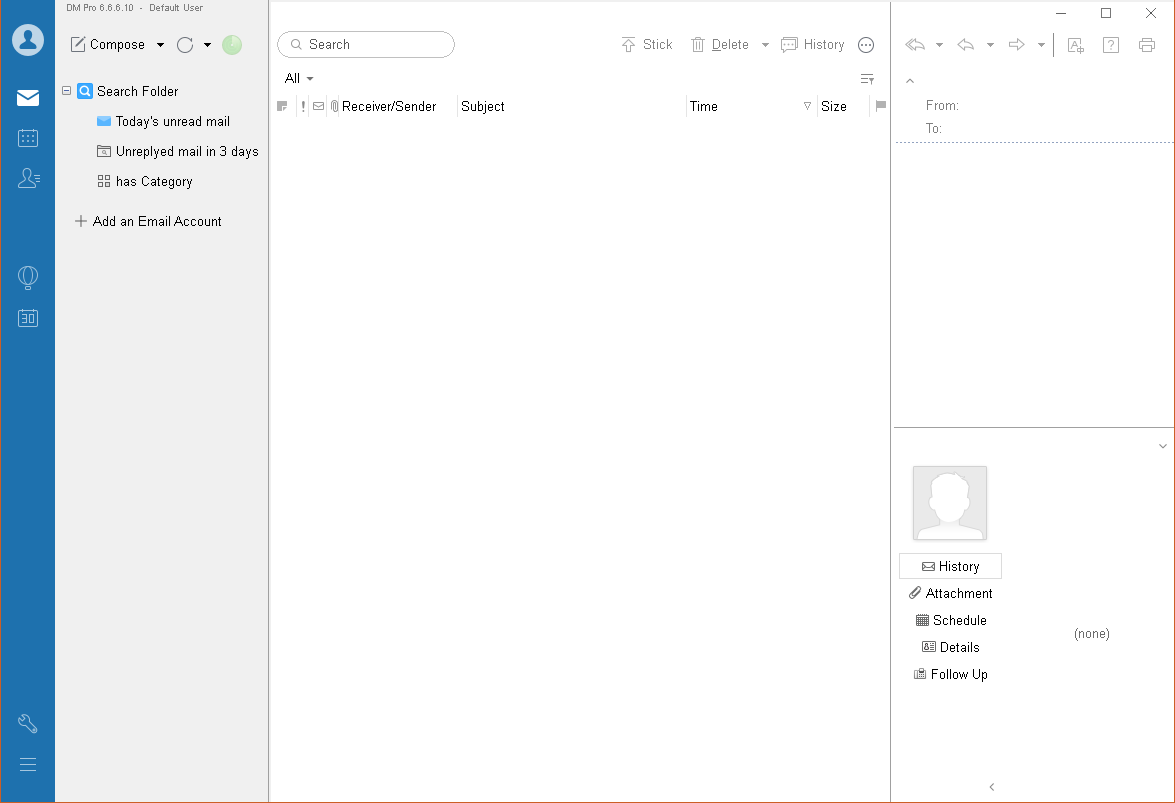Sort by the sticky note column
The height and width of the screenshot is (803, 1175).
(x=283, y=106)
